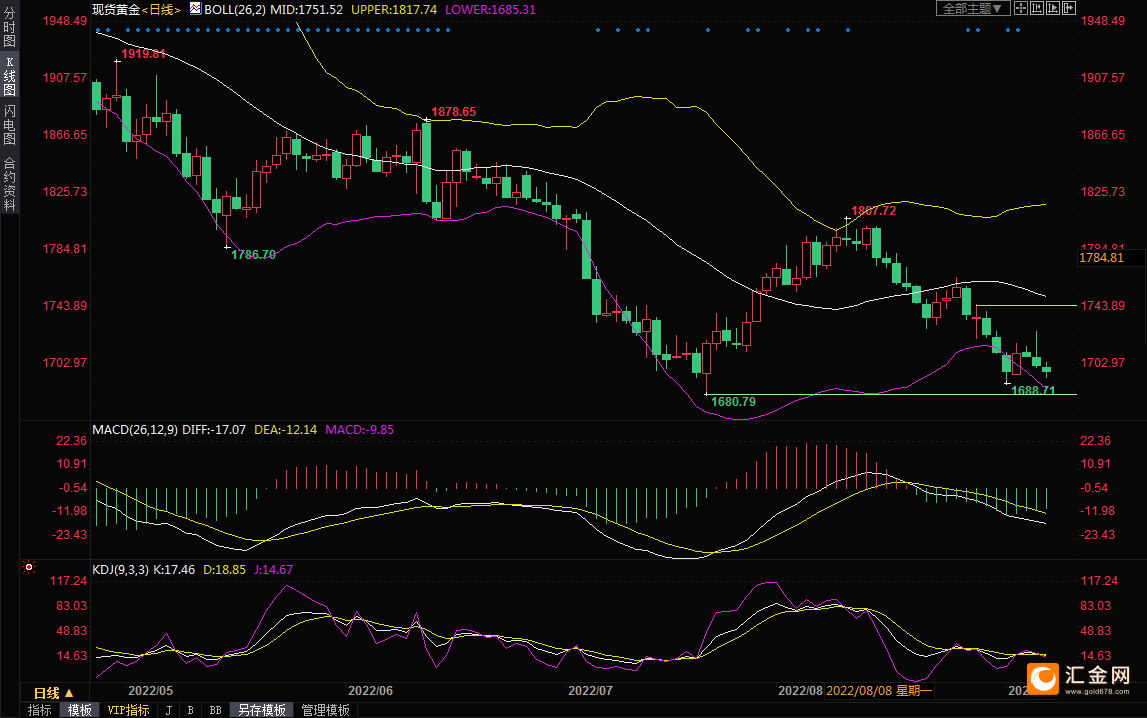
Task: Toggle the BB indicator button
Action: click(215, 710)
